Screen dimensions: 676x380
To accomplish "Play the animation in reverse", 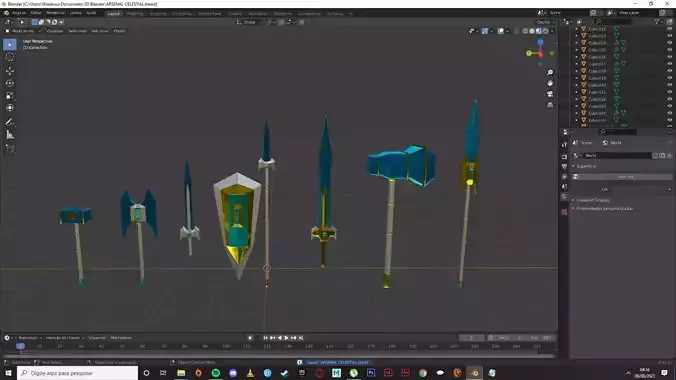I will [279, 338].
